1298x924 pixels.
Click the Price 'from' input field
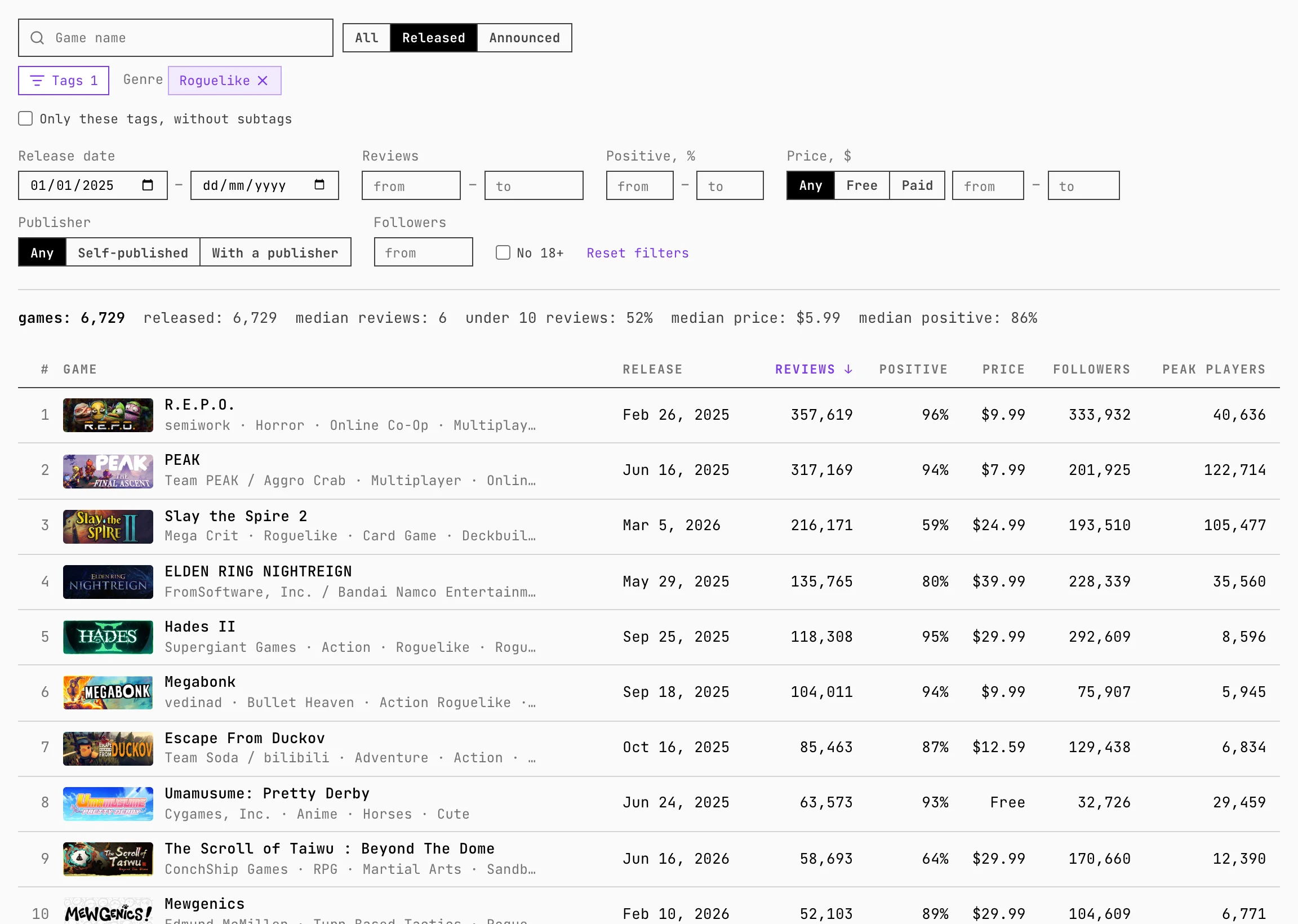pyautogui.click(x=988, y=185)
